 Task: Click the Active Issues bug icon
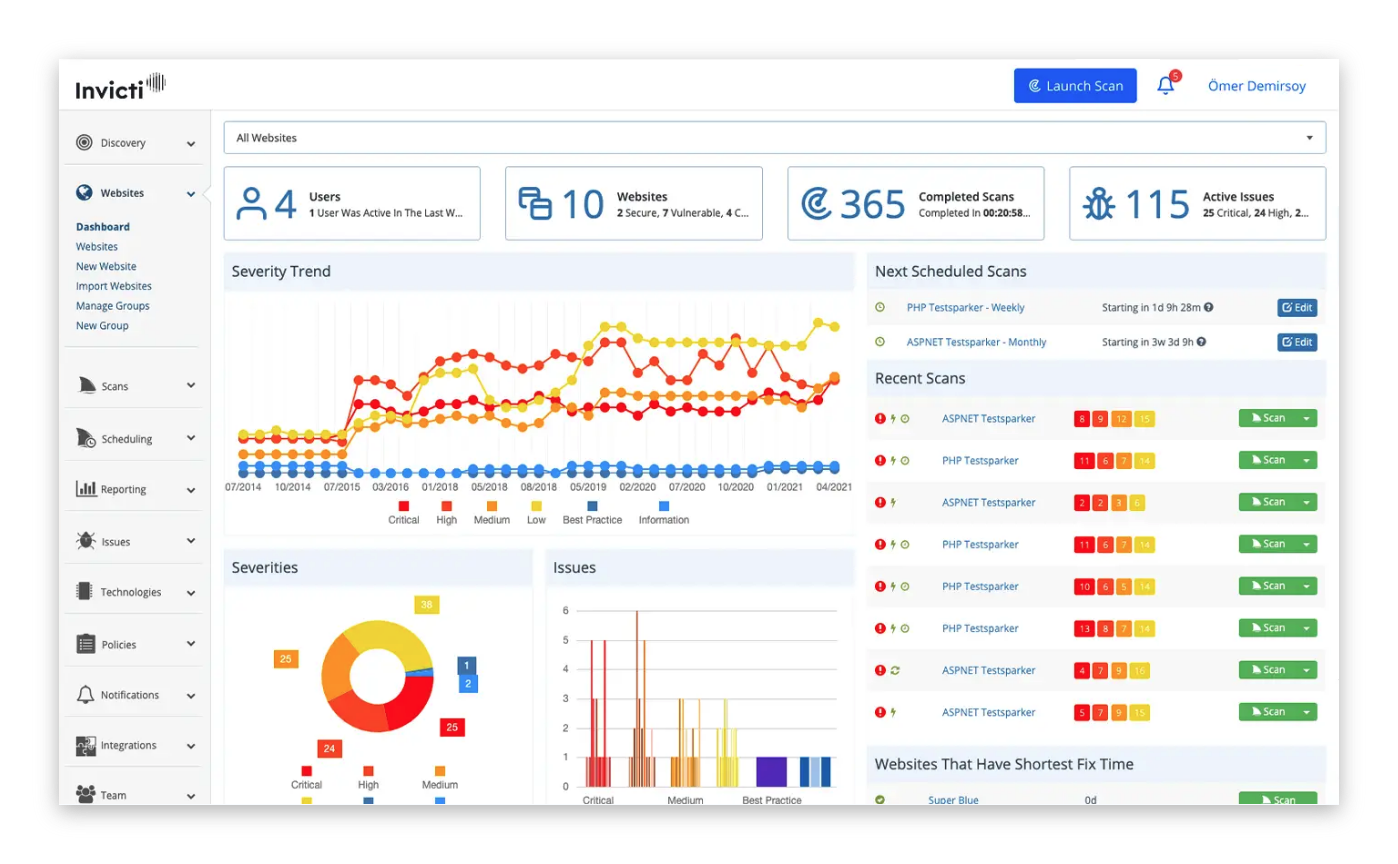(1100, 204)
